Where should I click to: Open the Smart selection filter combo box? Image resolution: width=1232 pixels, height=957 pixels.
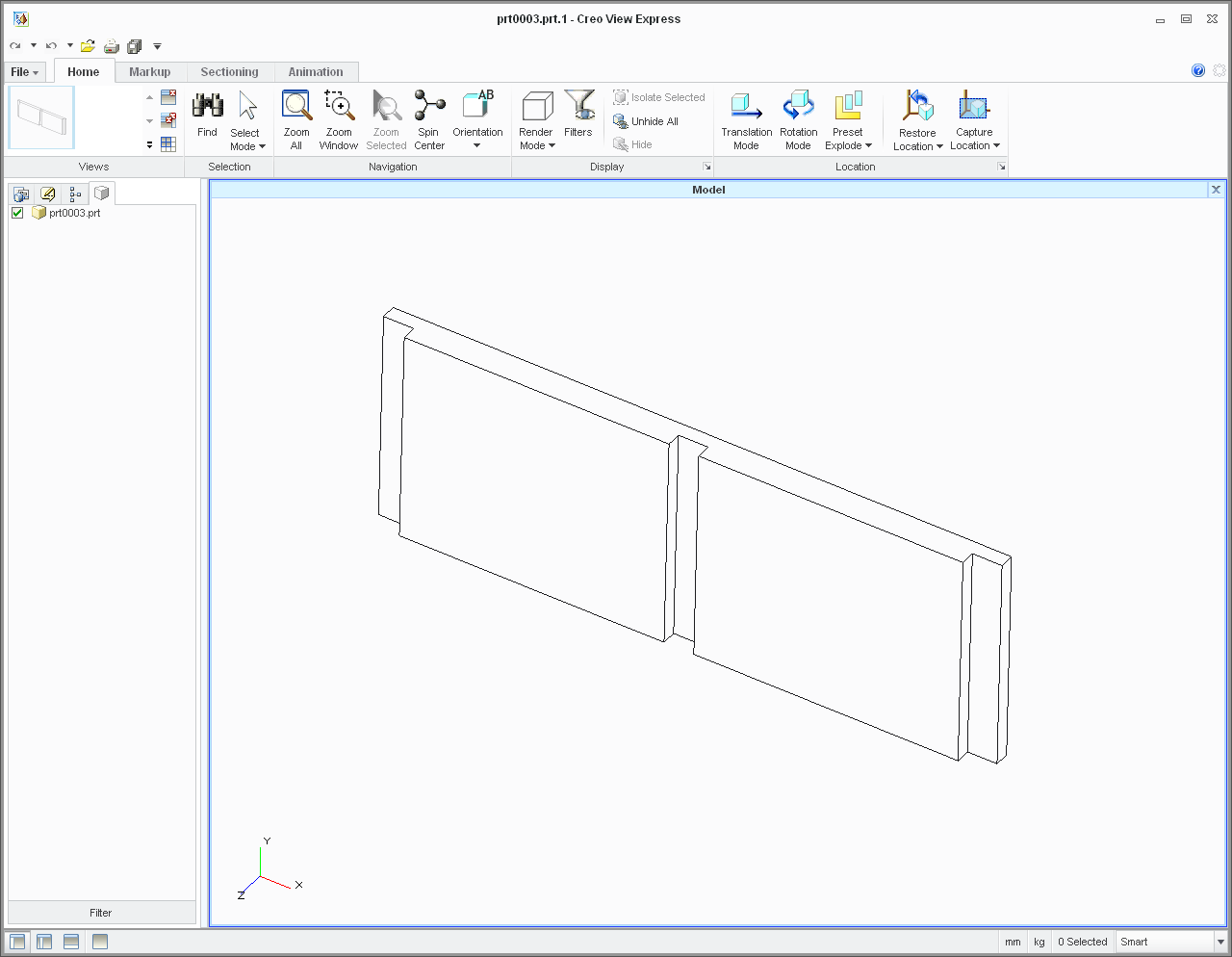(x=1171, y=942)
